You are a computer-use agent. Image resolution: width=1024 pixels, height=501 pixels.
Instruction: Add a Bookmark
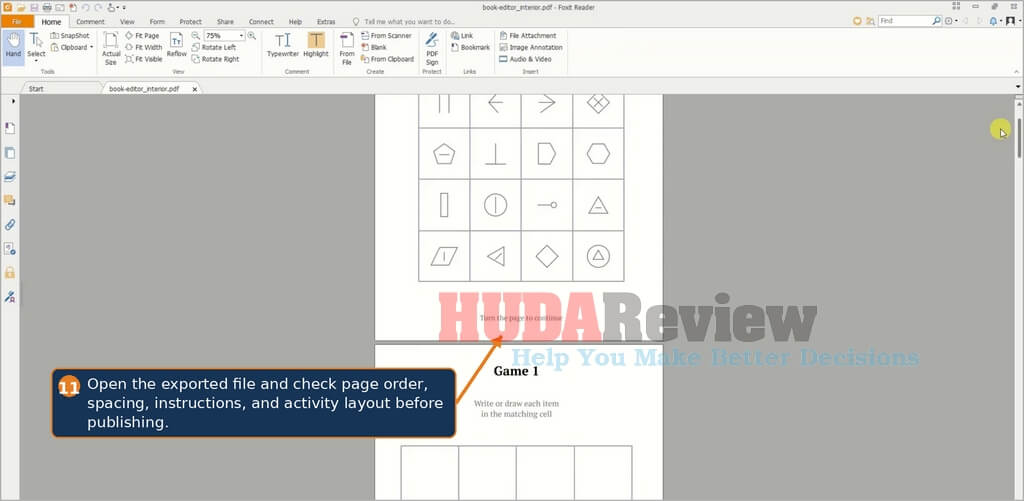[x=470, y=47]
